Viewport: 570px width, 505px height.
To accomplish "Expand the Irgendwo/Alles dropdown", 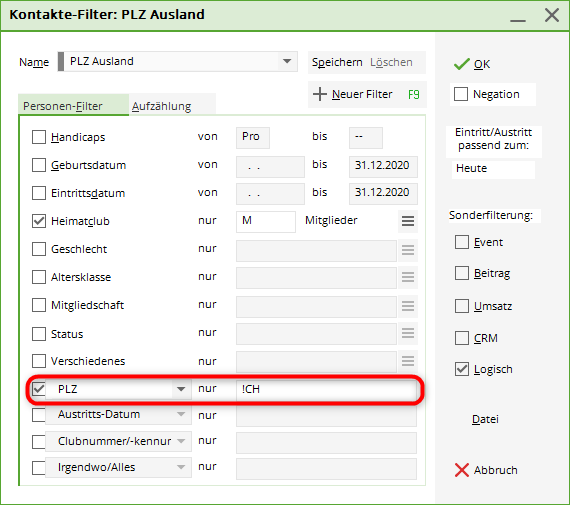I will 181,467.
